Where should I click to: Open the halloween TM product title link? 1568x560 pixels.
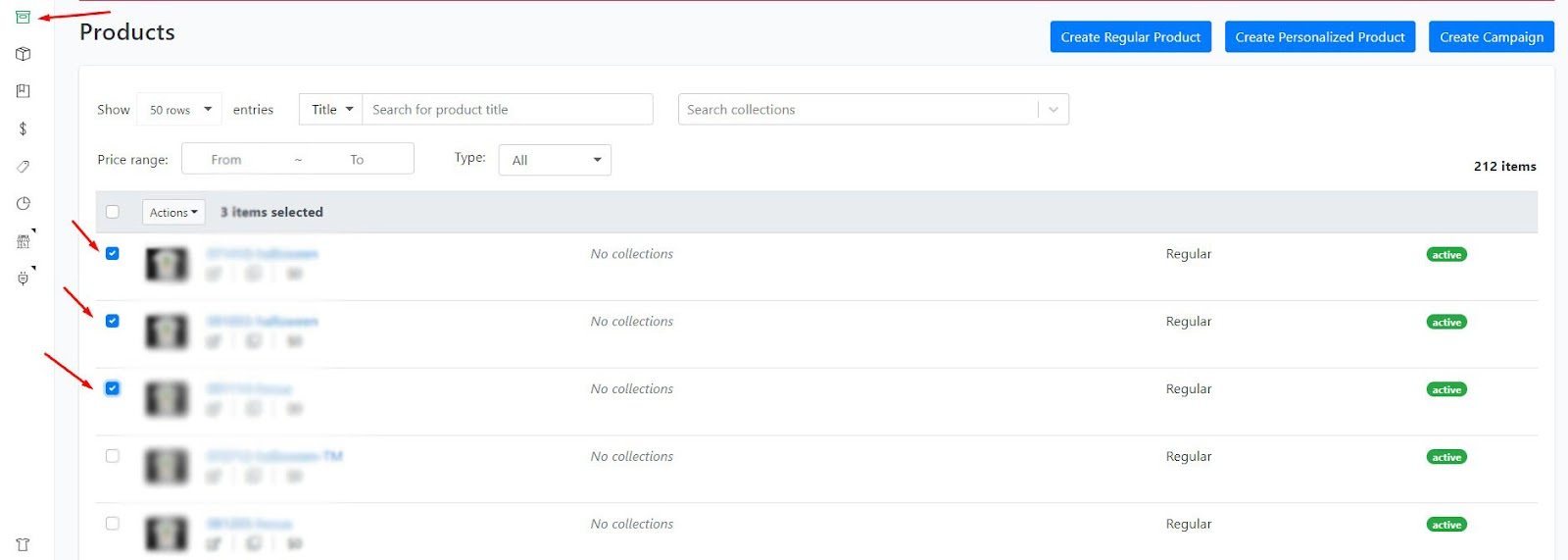274,456
